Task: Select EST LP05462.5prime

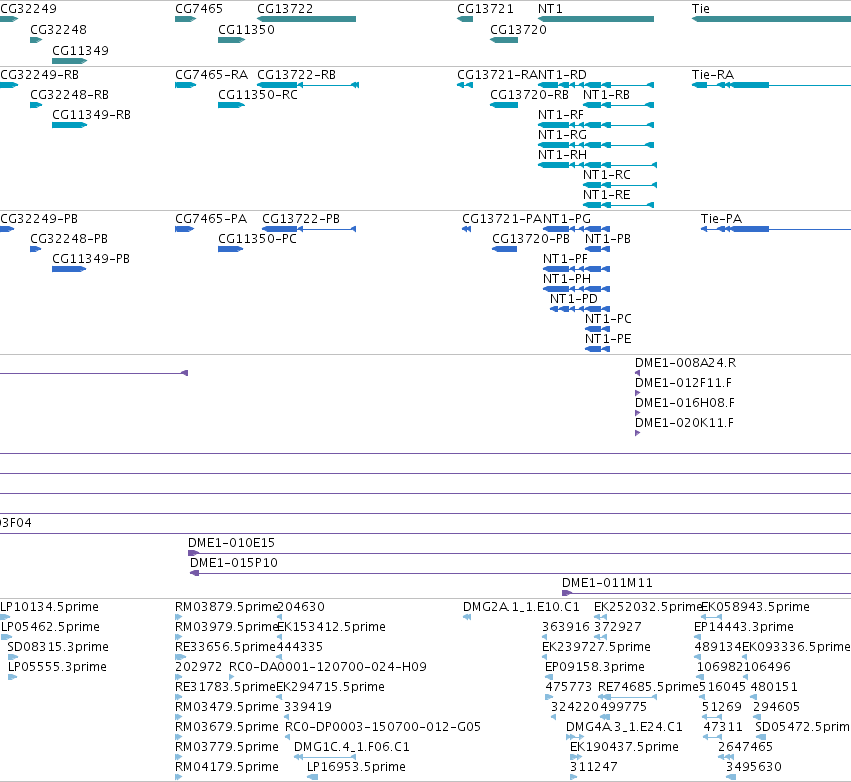Action: point(50,627)
